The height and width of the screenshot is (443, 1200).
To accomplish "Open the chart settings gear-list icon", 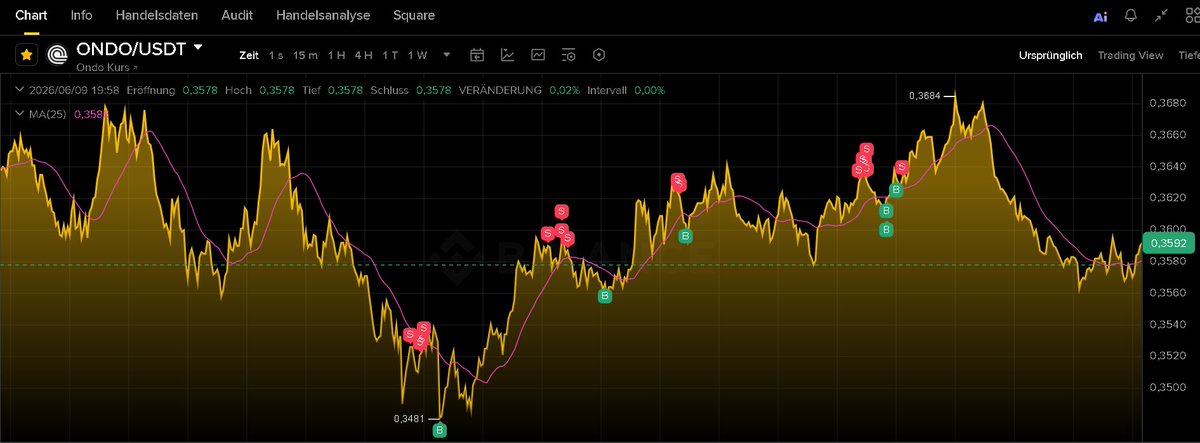I will (x=569, y=55).
